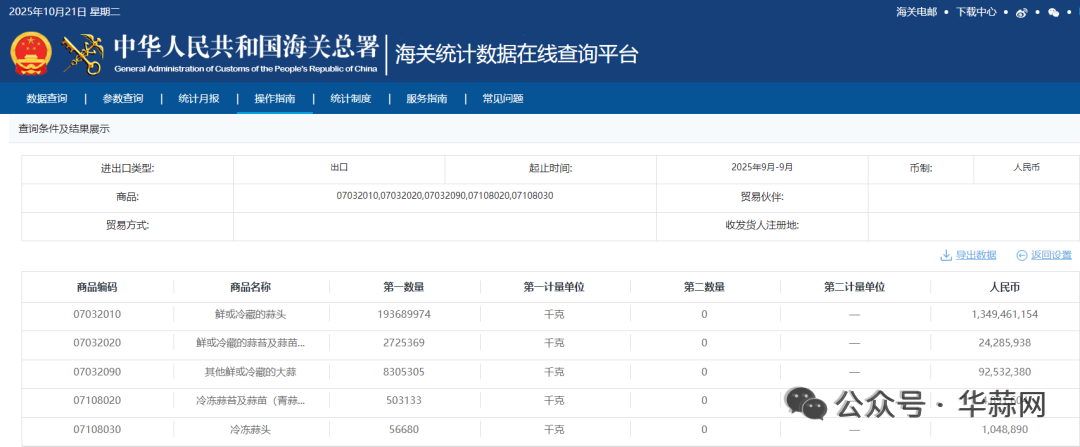Open the 服务指南 menu item
This screenshot has height=447, width=1080.
(x=427, y=99)
